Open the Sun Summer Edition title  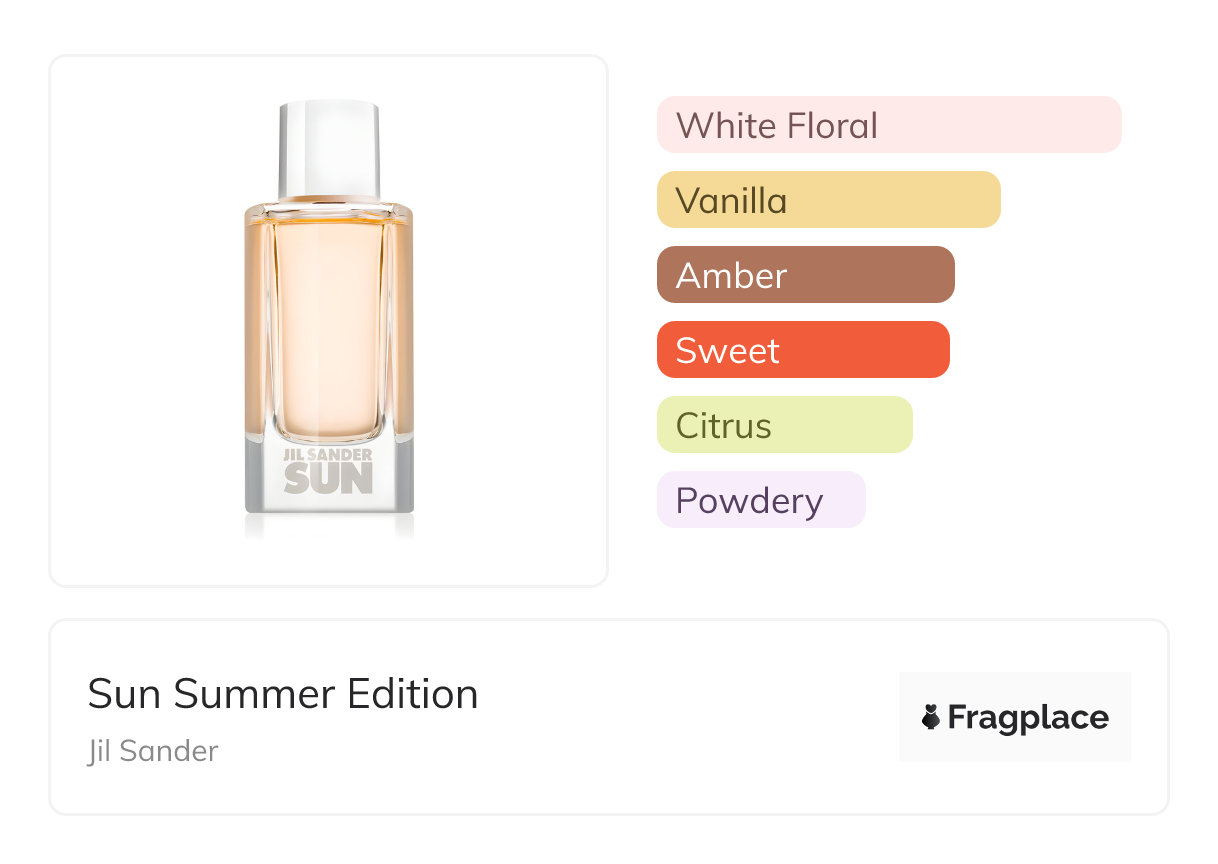point(283,694)
